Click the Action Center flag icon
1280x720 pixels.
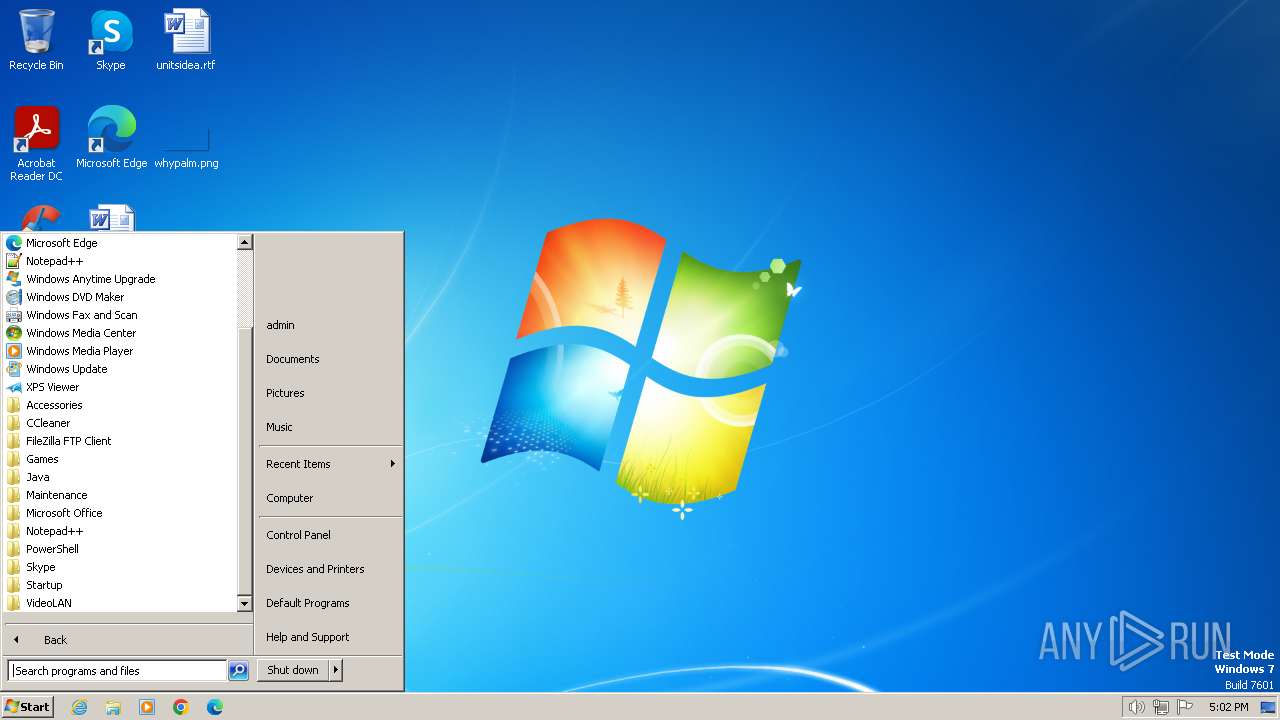1185,707
